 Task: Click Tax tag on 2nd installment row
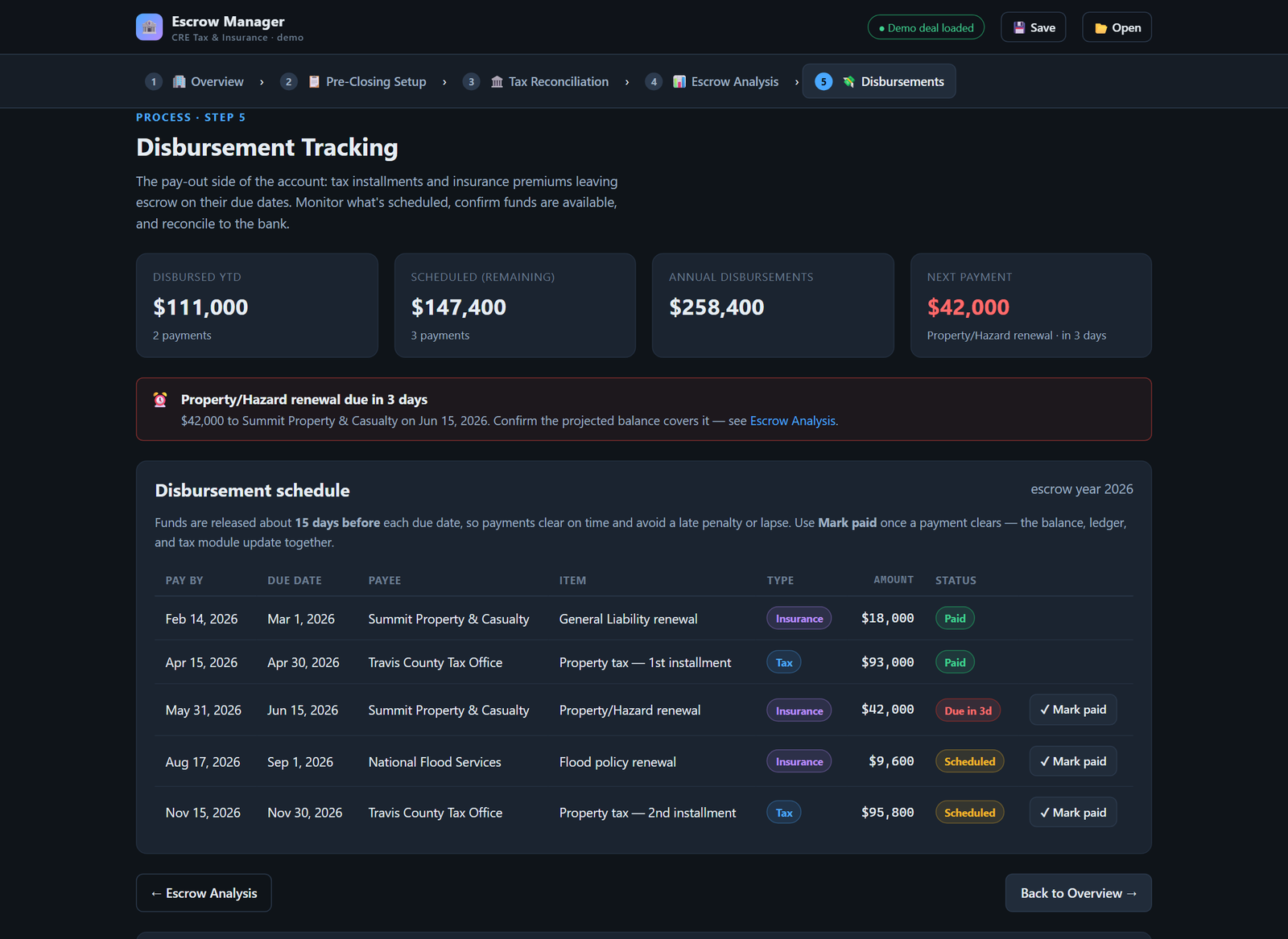pos(784,813)
